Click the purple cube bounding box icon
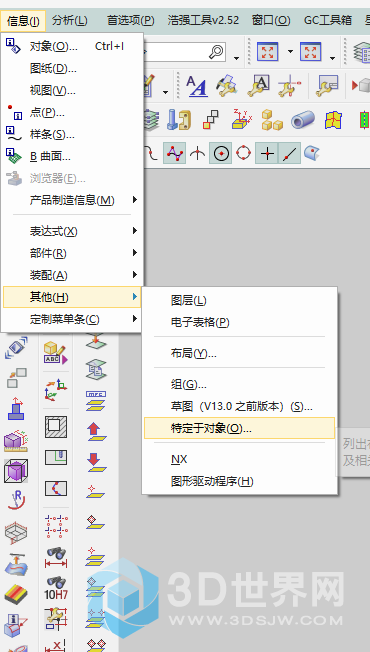The image size is (370, 652). [x=16, y=472]
